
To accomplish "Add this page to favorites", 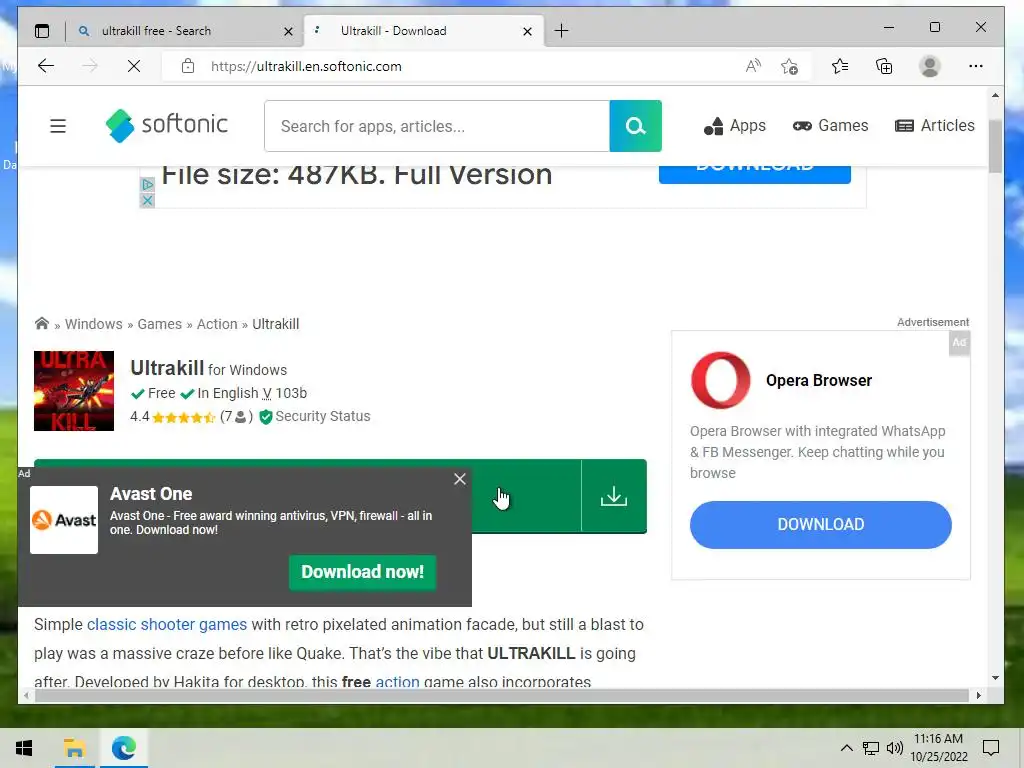I will coord(789,66).
